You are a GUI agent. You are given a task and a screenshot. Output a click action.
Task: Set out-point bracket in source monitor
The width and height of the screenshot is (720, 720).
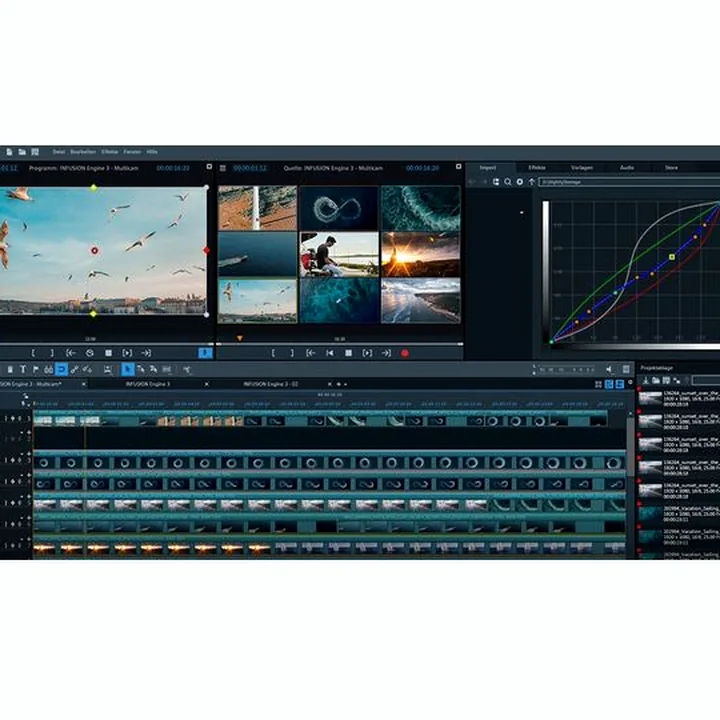[292, 353]
